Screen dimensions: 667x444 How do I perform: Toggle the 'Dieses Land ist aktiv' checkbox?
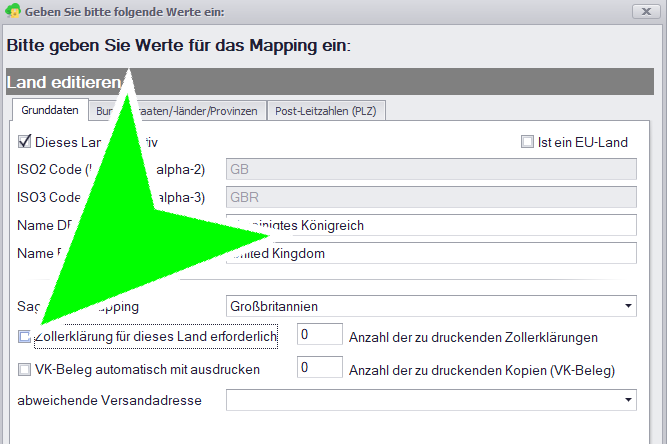[24, 142]
